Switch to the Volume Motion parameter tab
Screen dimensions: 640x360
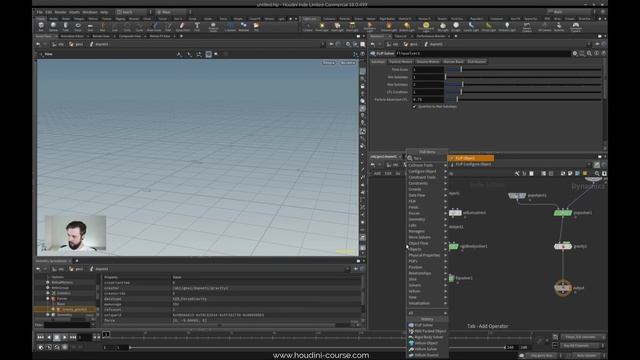click(x=428, y=62)
